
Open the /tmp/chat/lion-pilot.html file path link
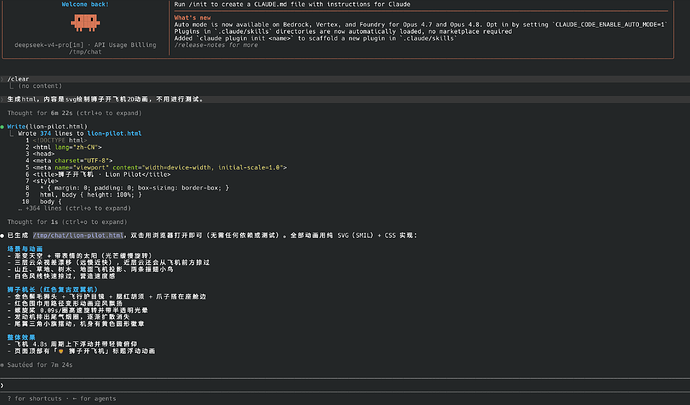tap(78, 236)
